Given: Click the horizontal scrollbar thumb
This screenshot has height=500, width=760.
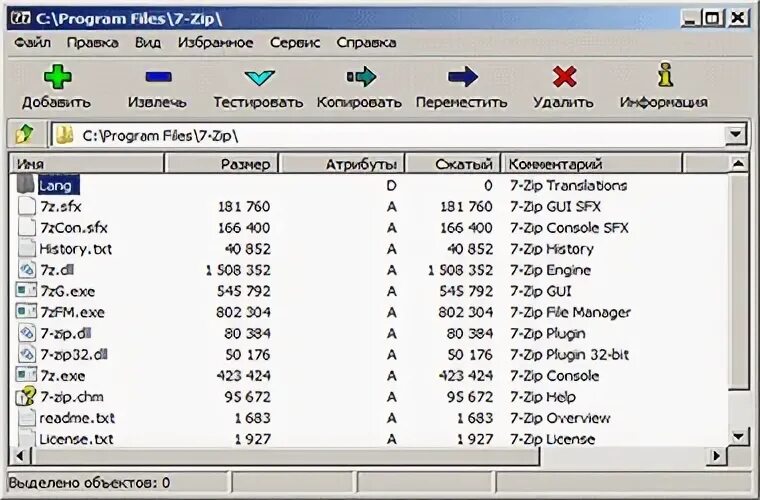Looking at the screenshot, I should click(285, 456).
